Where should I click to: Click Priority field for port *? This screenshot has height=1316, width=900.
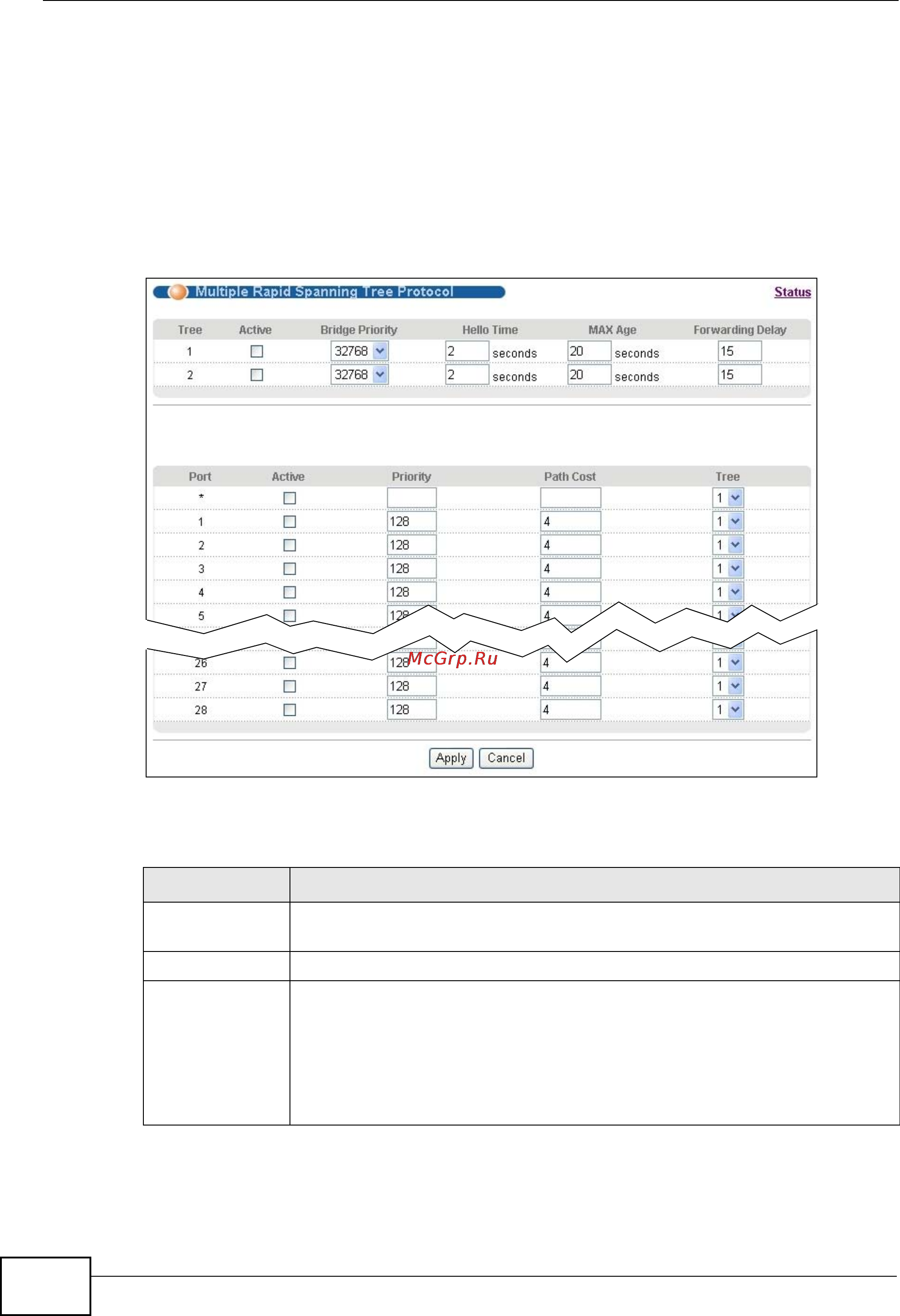412,498
